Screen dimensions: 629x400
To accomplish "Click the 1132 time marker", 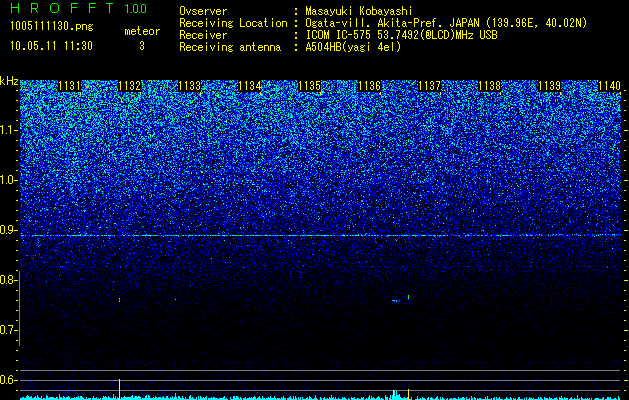I will 130,86.
